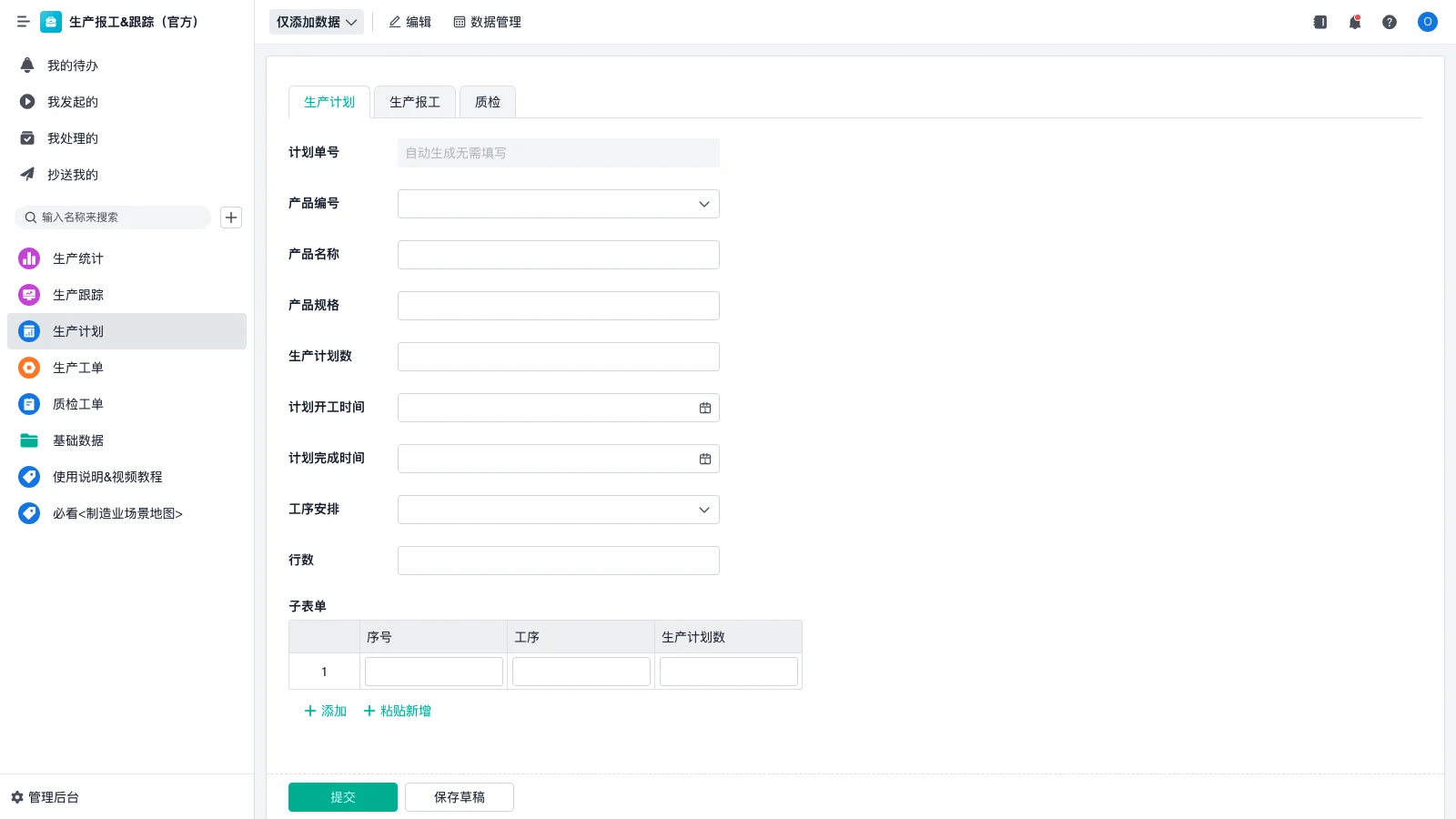Image resolution: width=1456 pixels, height=819 pixels.
Task: Open the 生产统计 module
Action: click(x=77, y=258)
